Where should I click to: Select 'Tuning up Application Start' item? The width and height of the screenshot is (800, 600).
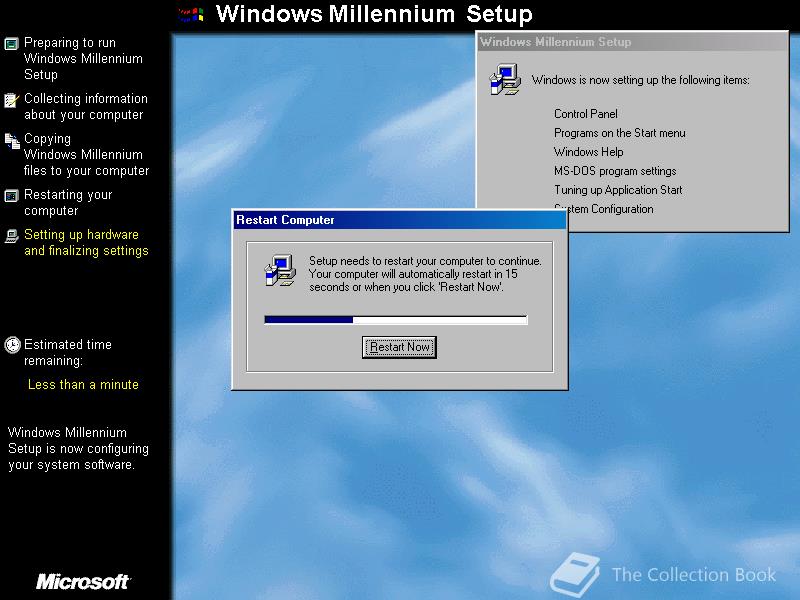[x=618, y=190]
